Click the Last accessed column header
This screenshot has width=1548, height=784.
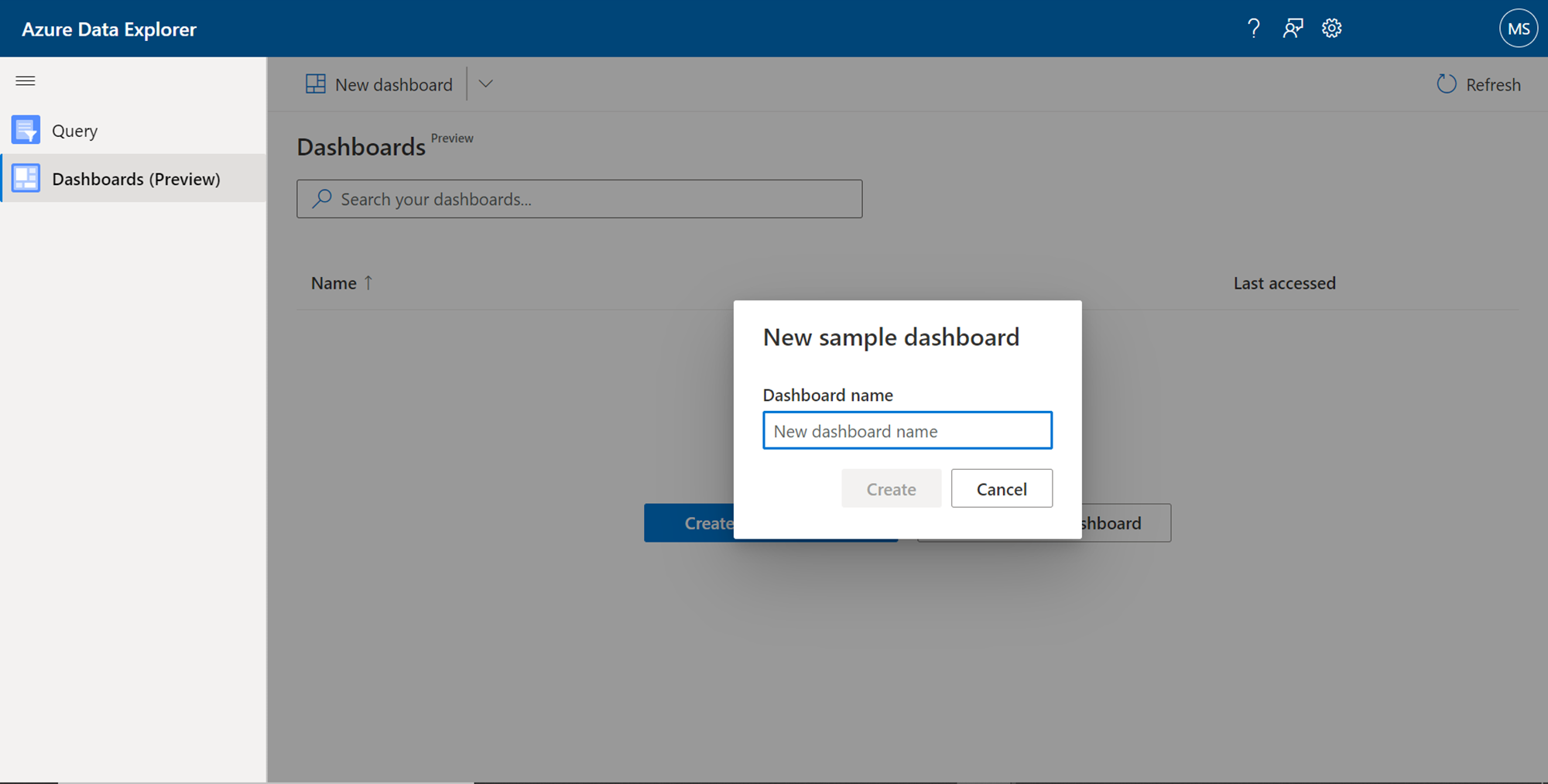tap(1284, 283)
